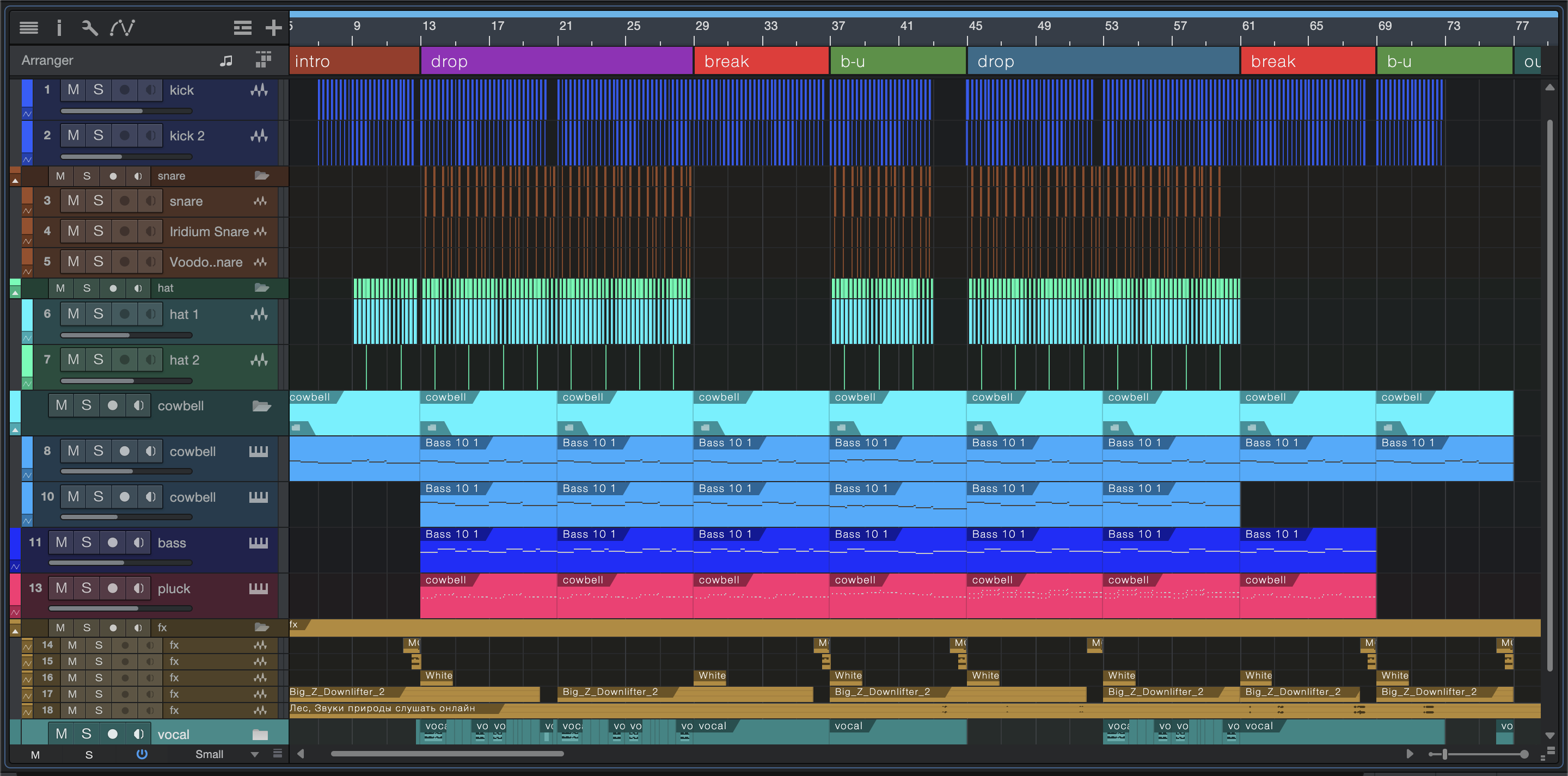Adjust the horizontal zoom slider at bottom right
Screen dimensions: 1568x776
click(1445, 754)
